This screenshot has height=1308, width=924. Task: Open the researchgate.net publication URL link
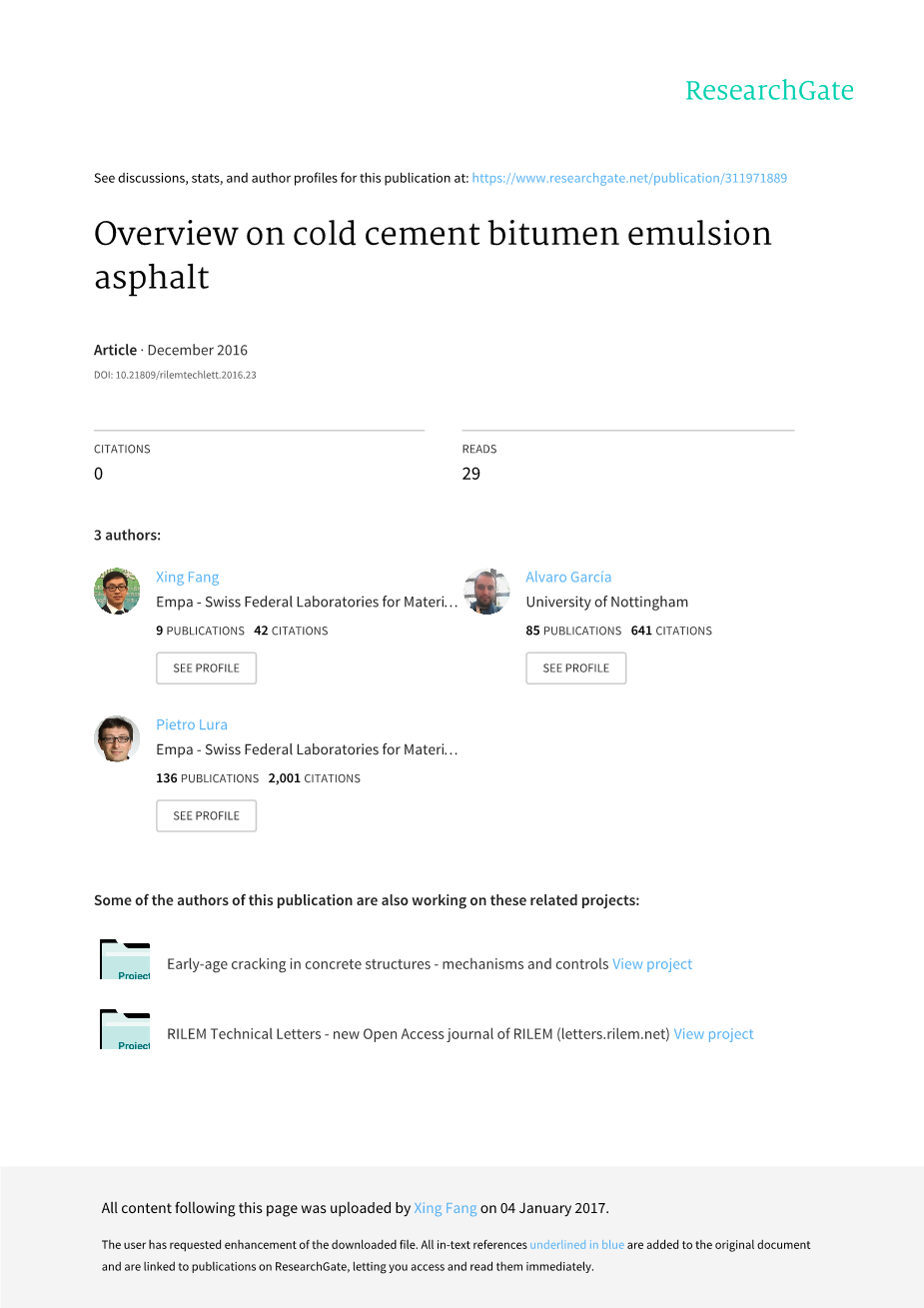click(x=629, y=179)
